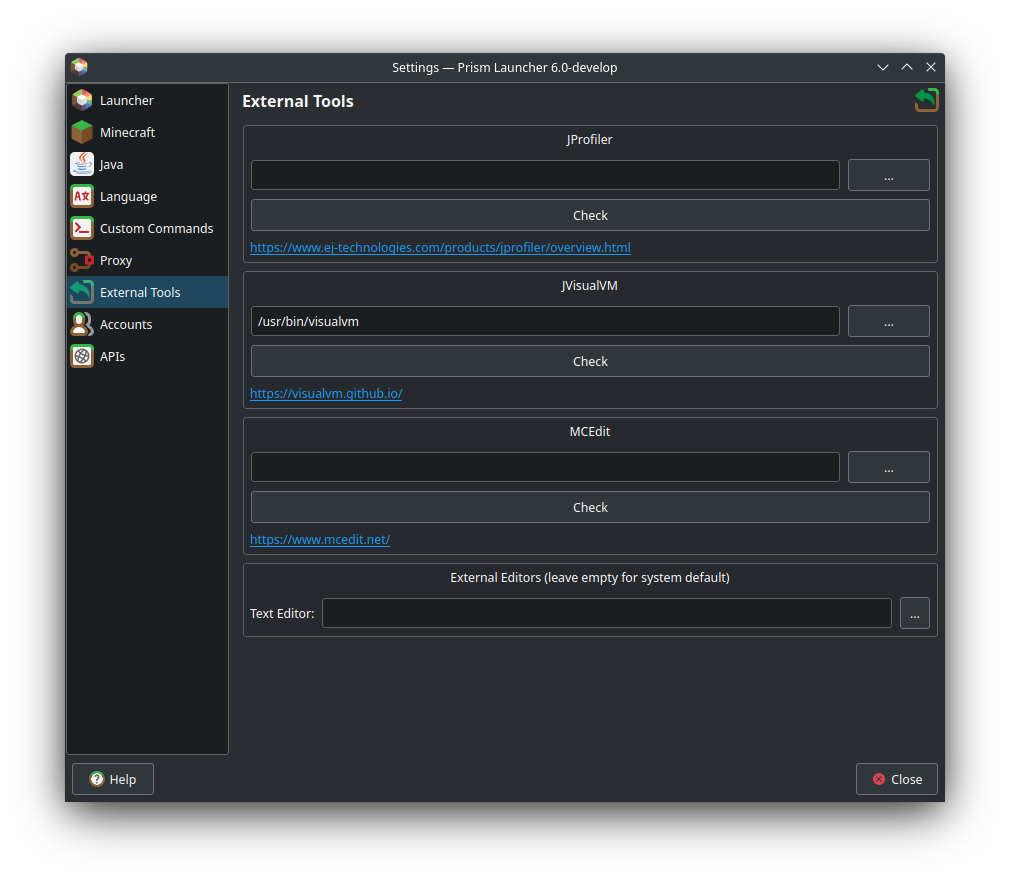
Task: Browse for the MCEdit path
Action: [888, 467]
